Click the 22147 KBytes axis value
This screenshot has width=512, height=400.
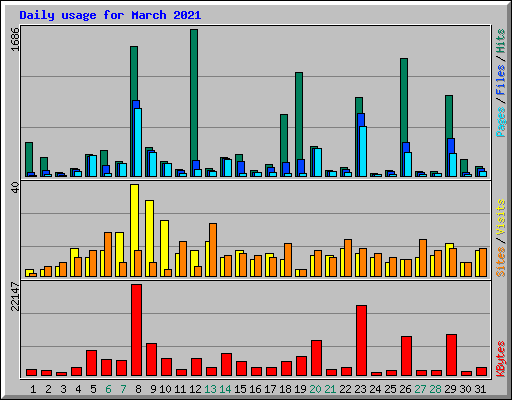[15, 296]
